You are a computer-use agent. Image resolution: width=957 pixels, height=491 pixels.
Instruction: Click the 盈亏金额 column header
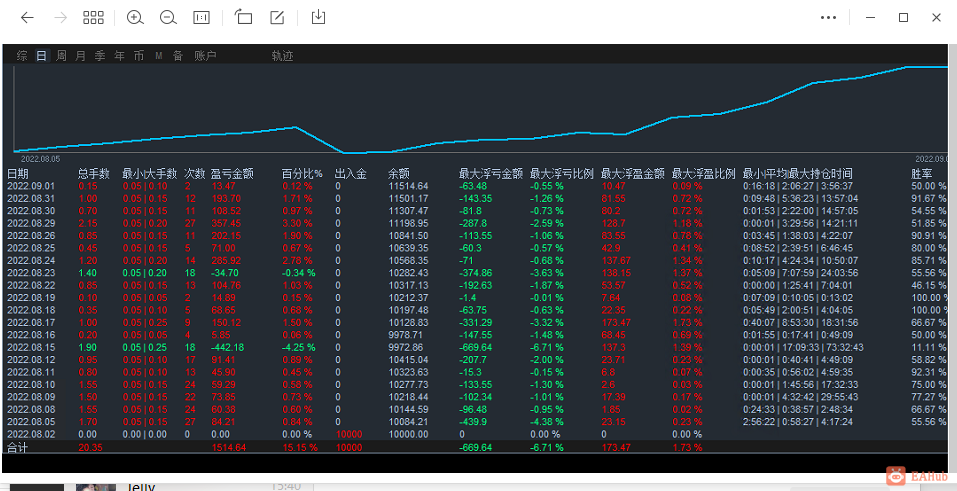click(232, 174)
